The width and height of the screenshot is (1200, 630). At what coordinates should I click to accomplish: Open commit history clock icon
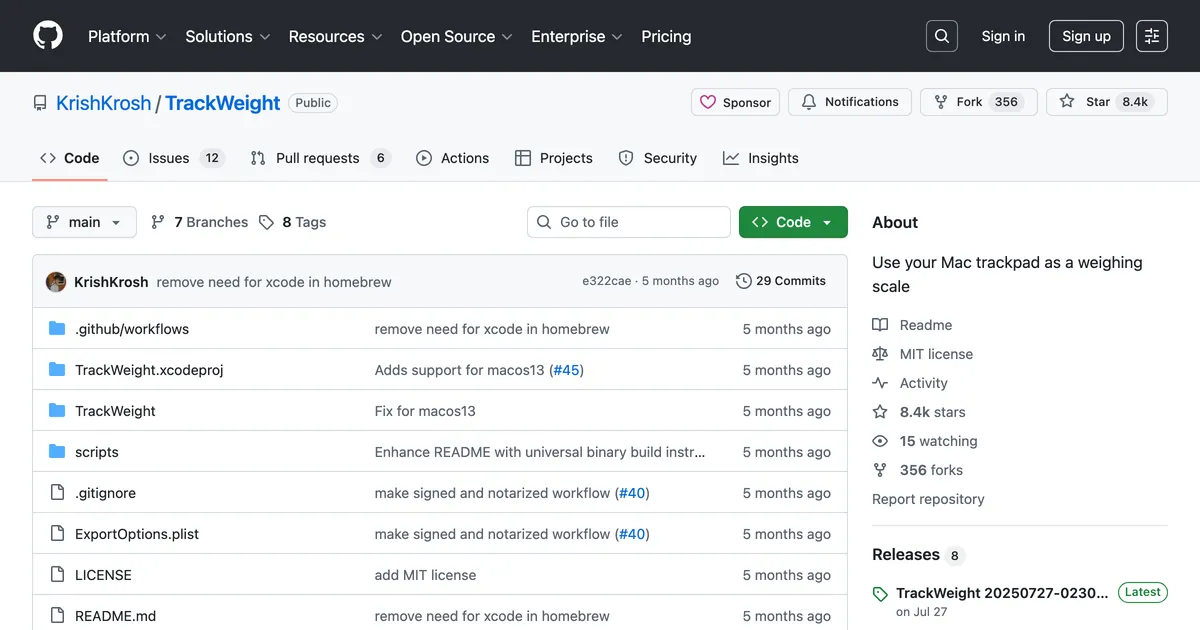[x=744, y=281]
